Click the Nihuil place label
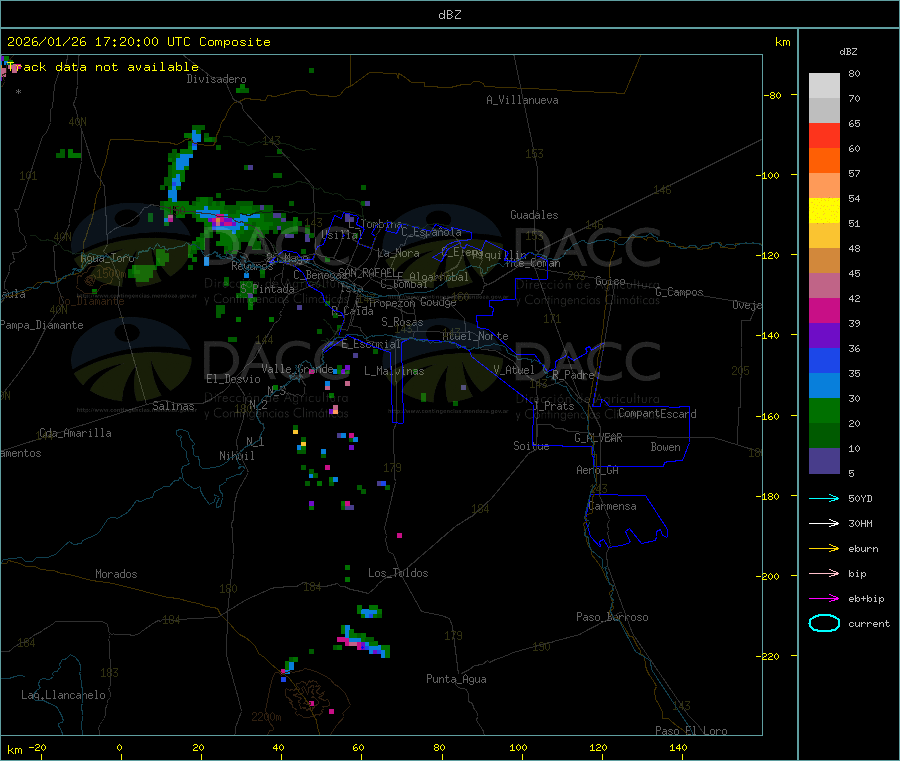The width and height of the screenshot is (900, 761). click(x=236, y=456)
